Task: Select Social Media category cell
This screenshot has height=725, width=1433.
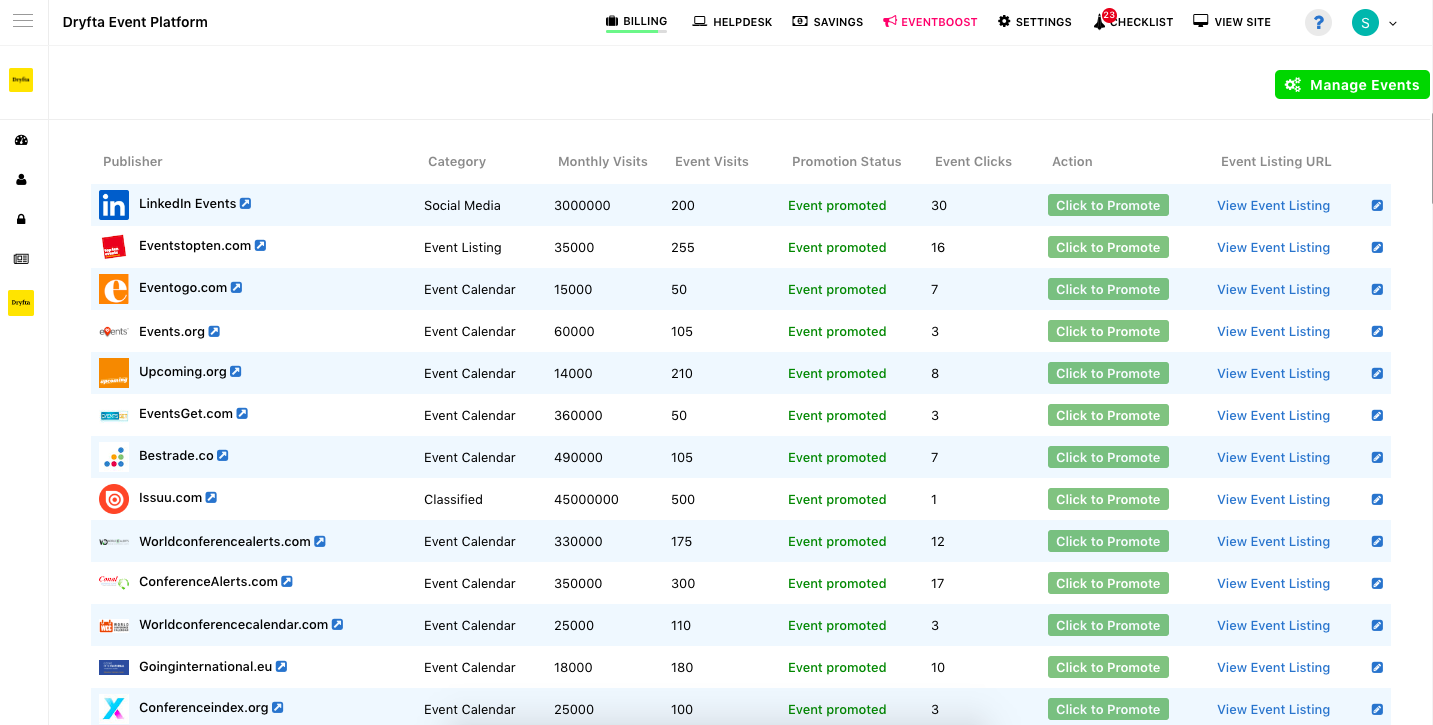Action: [462, 205]
